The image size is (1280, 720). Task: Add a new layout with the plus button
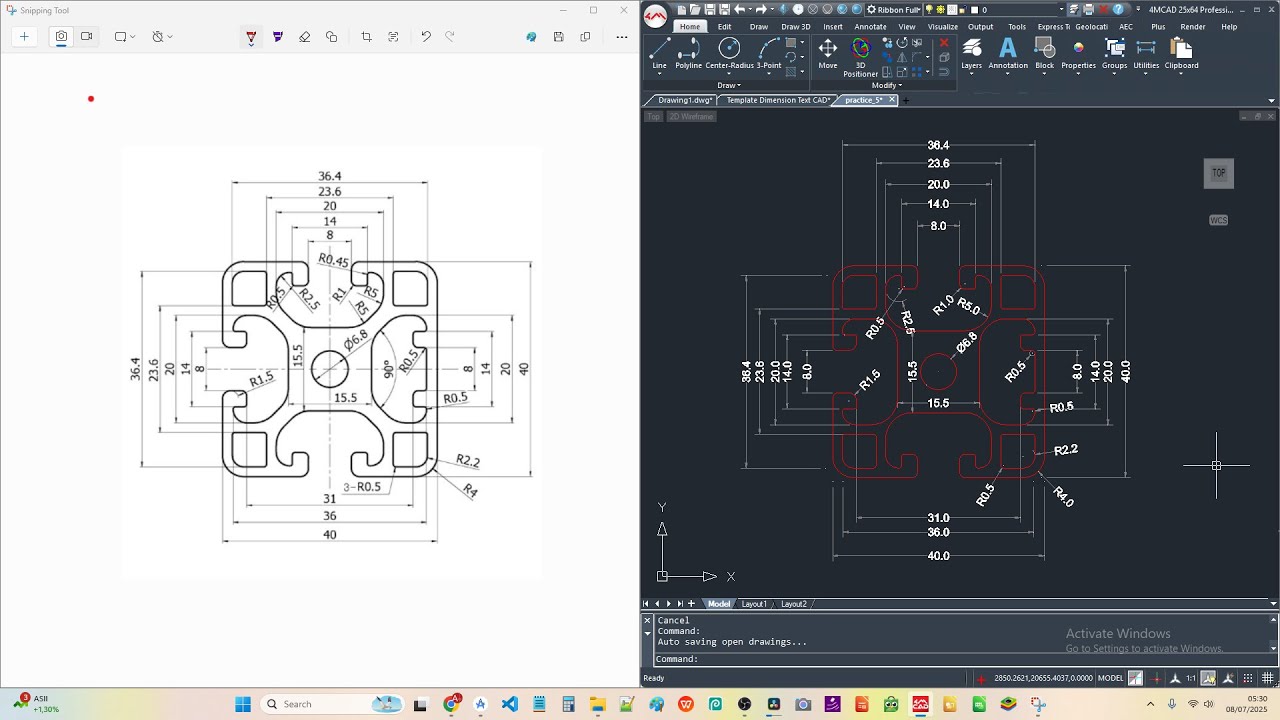tap(691, 604)
